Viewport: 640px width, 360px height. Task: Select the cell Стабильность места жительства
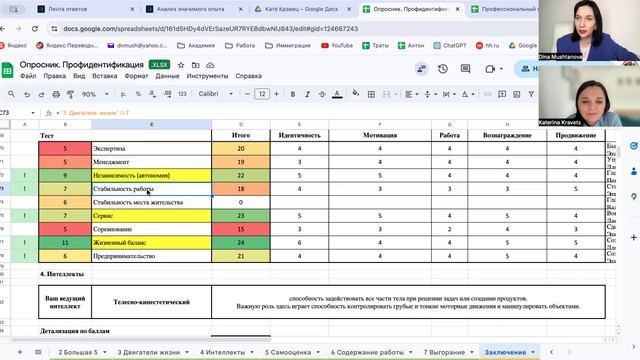(x=151, y=202)
